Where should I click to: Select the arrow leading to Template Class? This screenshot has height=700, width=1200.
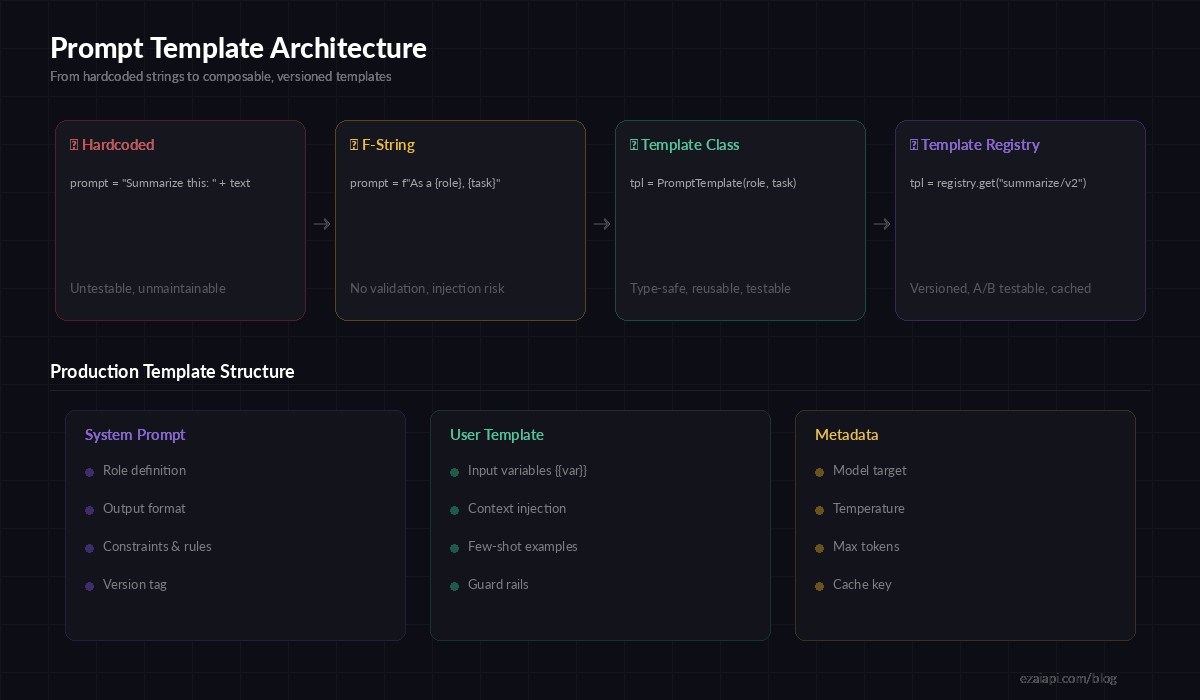pos(601,224)
